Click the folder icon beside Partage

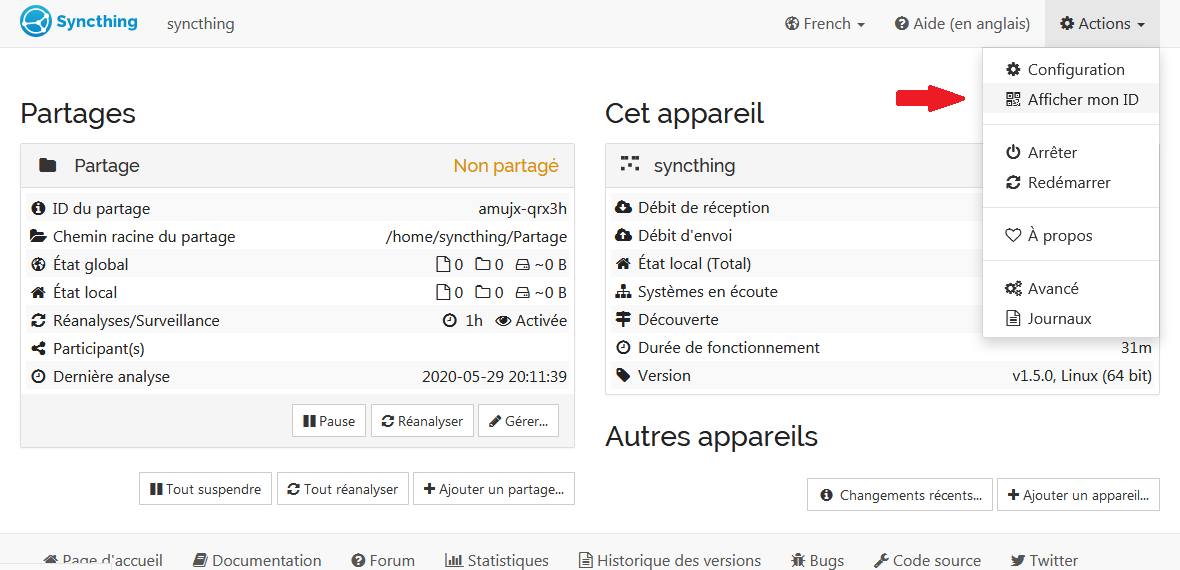pyautogui.click(x=47, y=165)
